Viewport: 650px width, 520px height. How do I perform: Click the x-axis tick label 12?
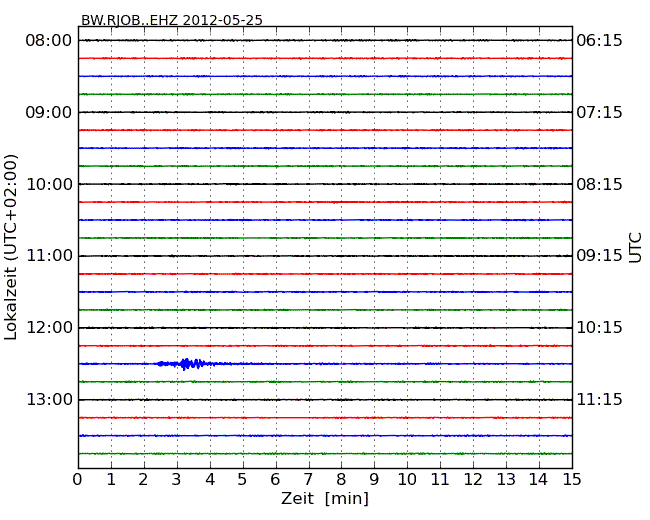click(x=473, y=479)
